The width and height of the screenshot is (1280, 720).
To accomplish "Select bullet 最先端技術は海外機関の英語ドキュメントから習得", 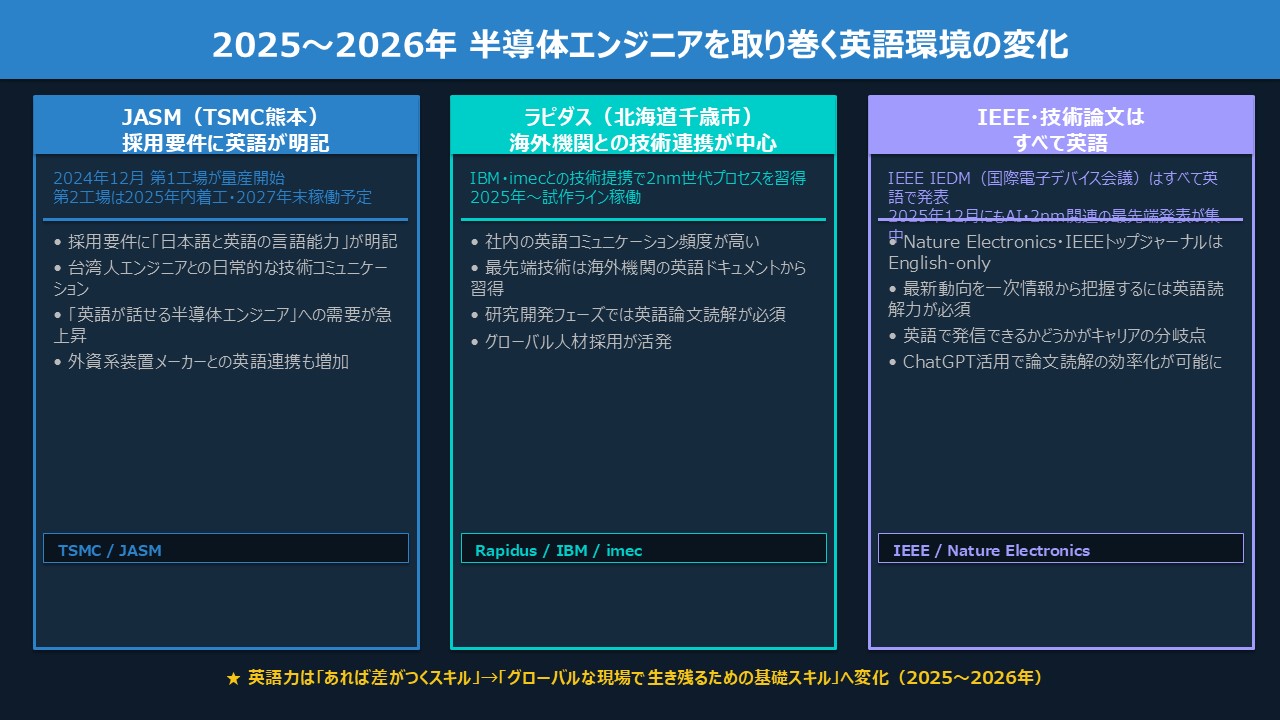I will click(638, 278).
